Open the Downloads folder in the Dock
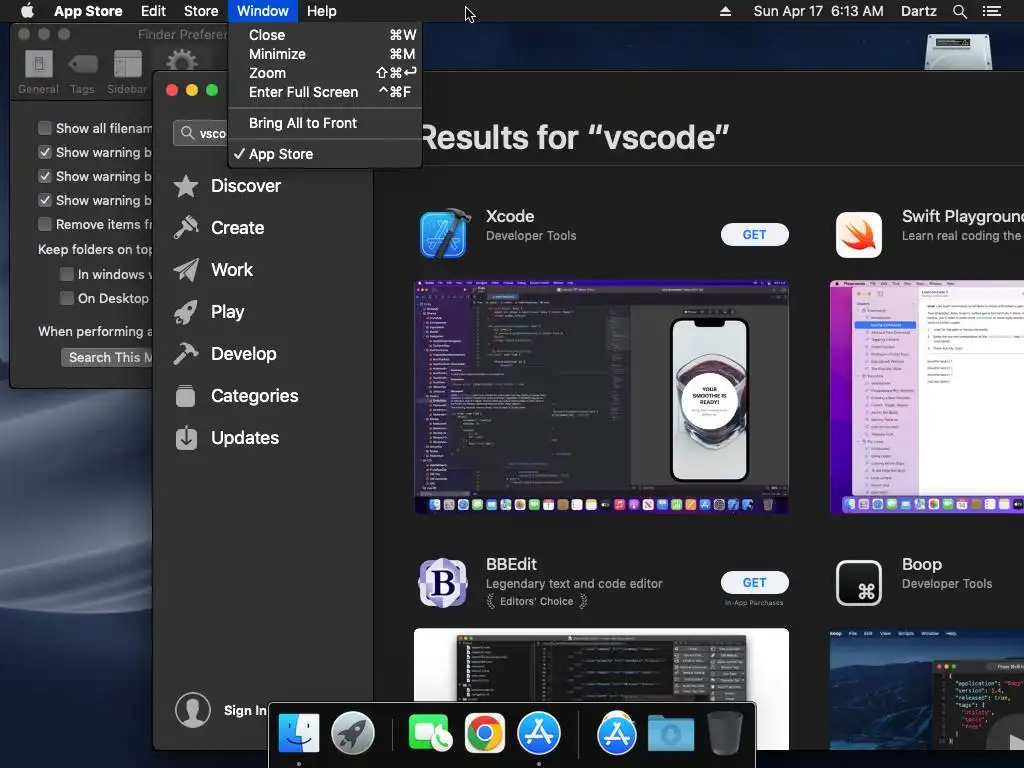Viewport: 1024px width, 768px height. (x=671, y=733)
